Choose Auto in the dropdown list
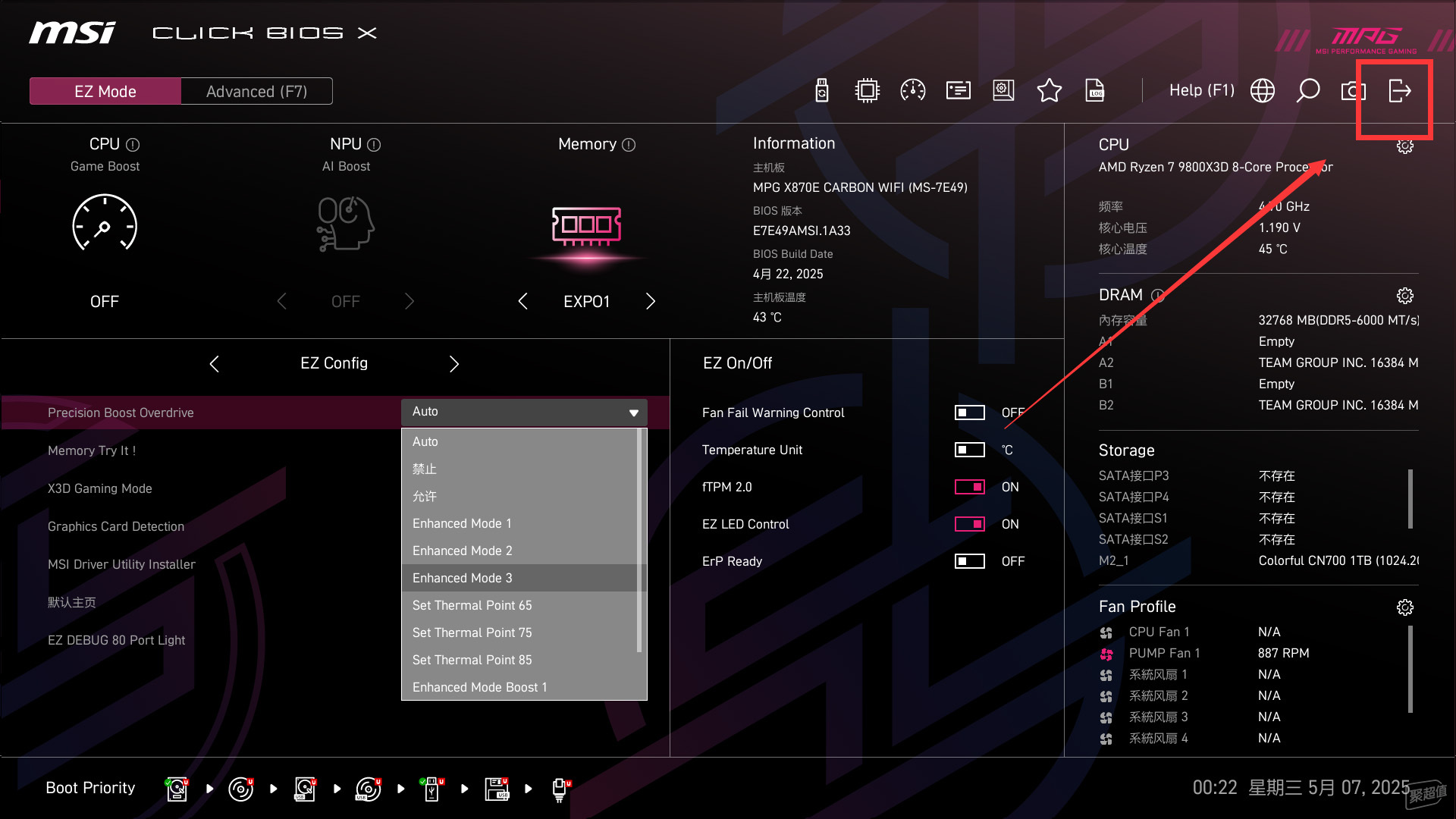The height and width of the screenshot is (819, 1456). point(519,441)
